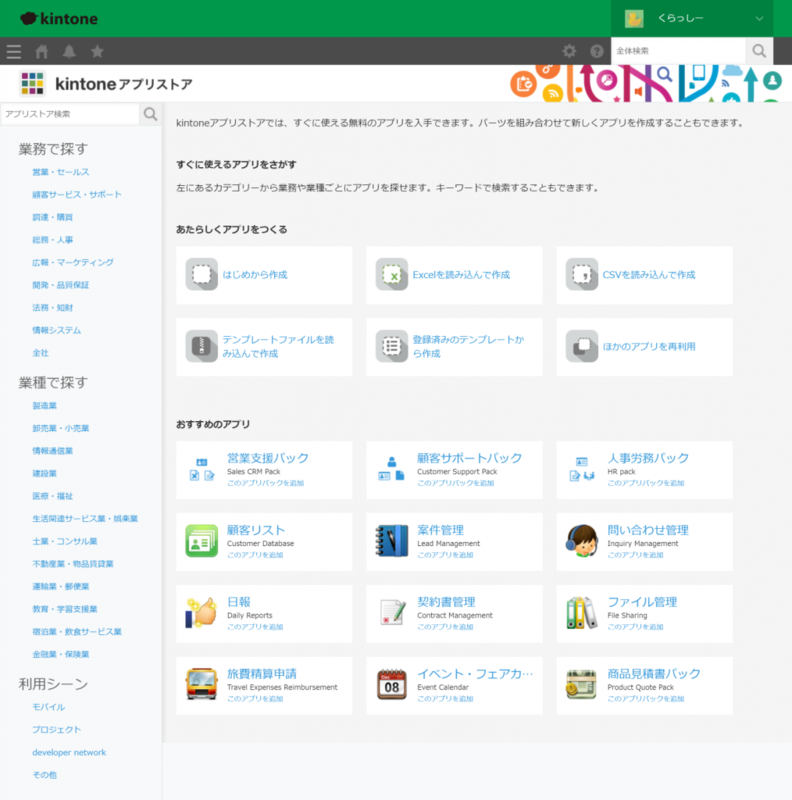Viewport: 792px width, 800px height.
Task: Open the favorites star icon
Action: (97, 52)
